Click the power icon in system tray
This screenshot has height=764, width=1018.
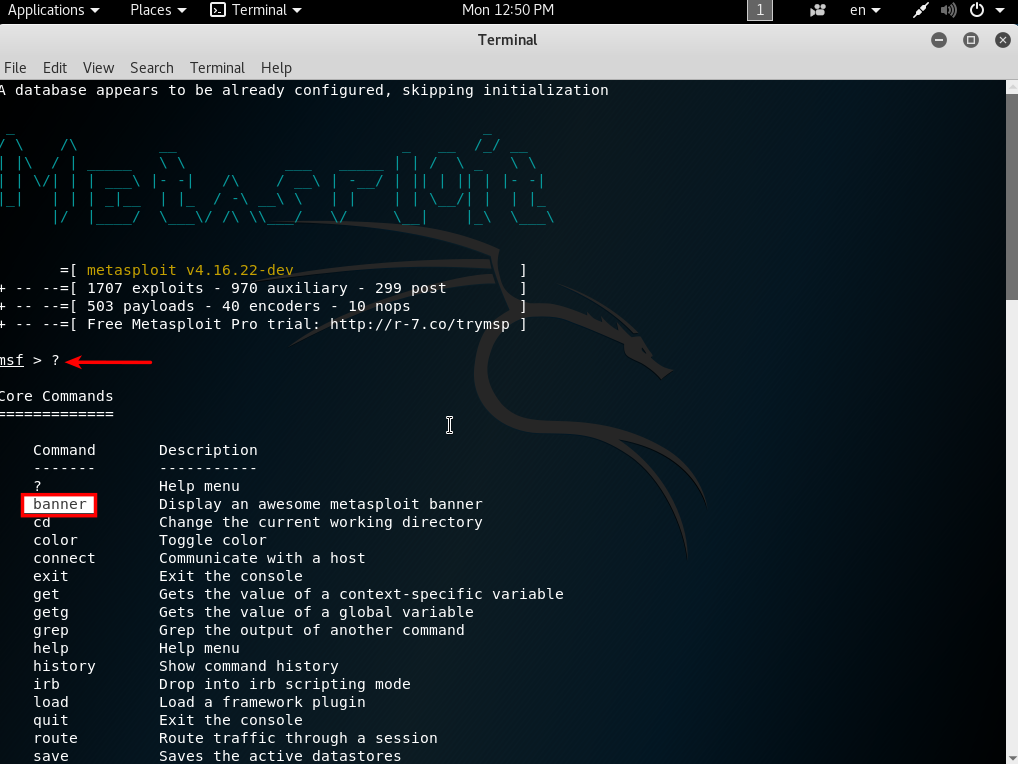(x=976, y=10)
